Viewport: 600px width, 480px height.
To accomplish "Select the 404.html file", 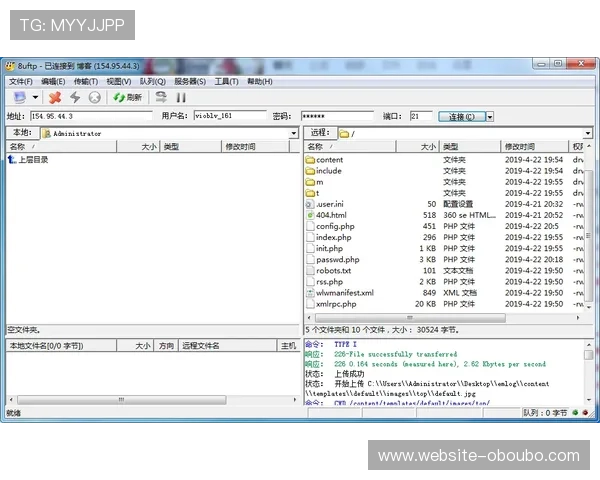I will 331,215.
